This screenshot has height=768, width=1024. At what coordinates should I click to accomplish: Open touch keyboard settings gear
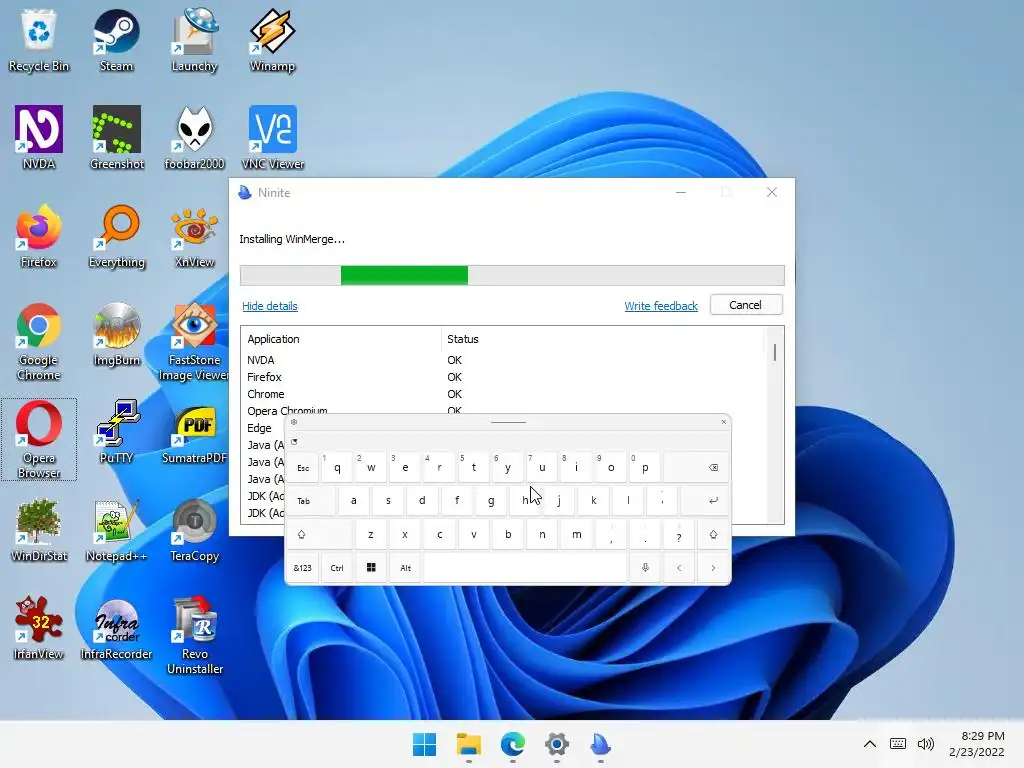294,422
